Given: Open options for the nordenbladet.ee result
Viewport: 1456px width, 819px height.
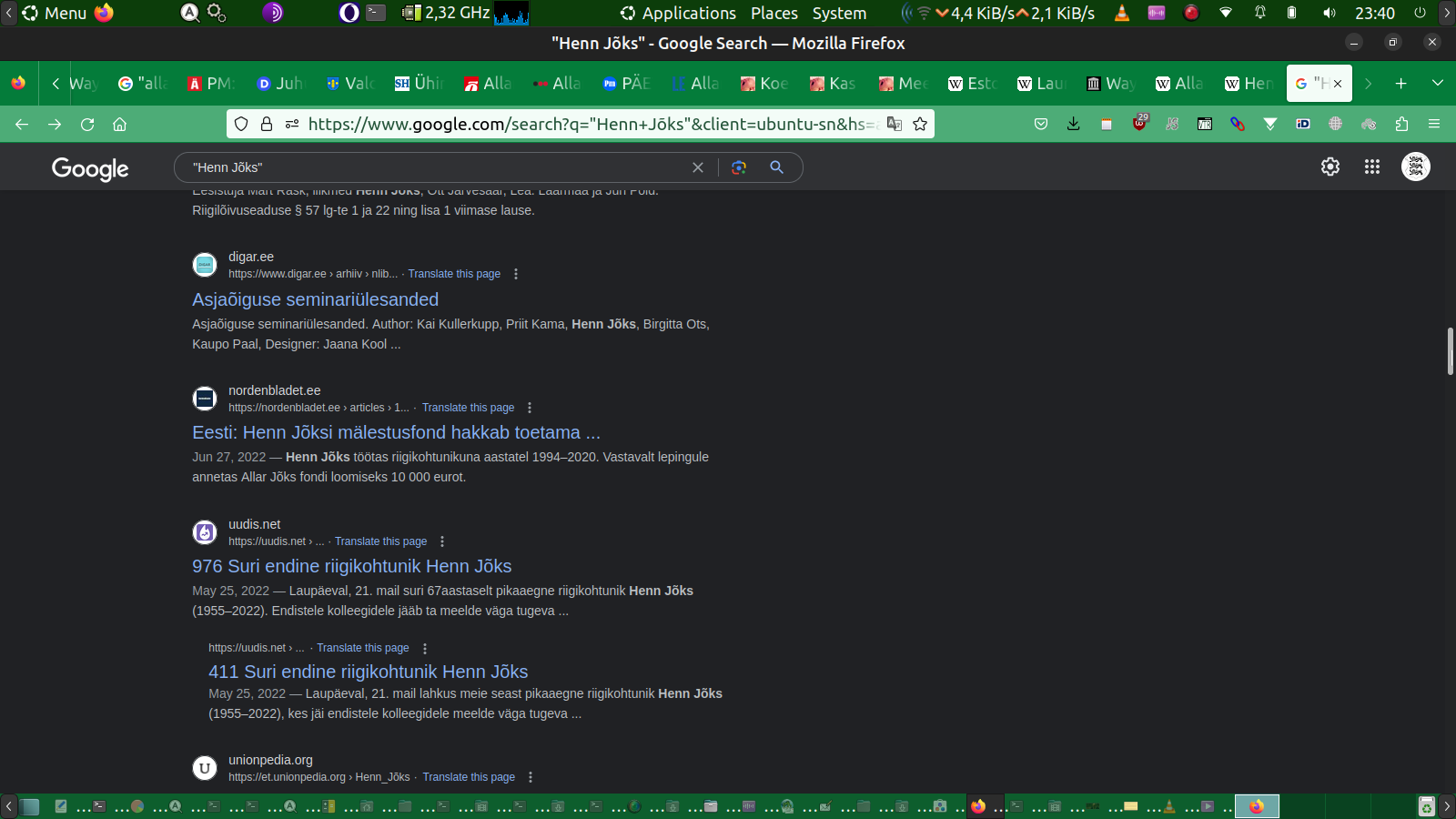Looking at the screenshot, I should 530,408.
